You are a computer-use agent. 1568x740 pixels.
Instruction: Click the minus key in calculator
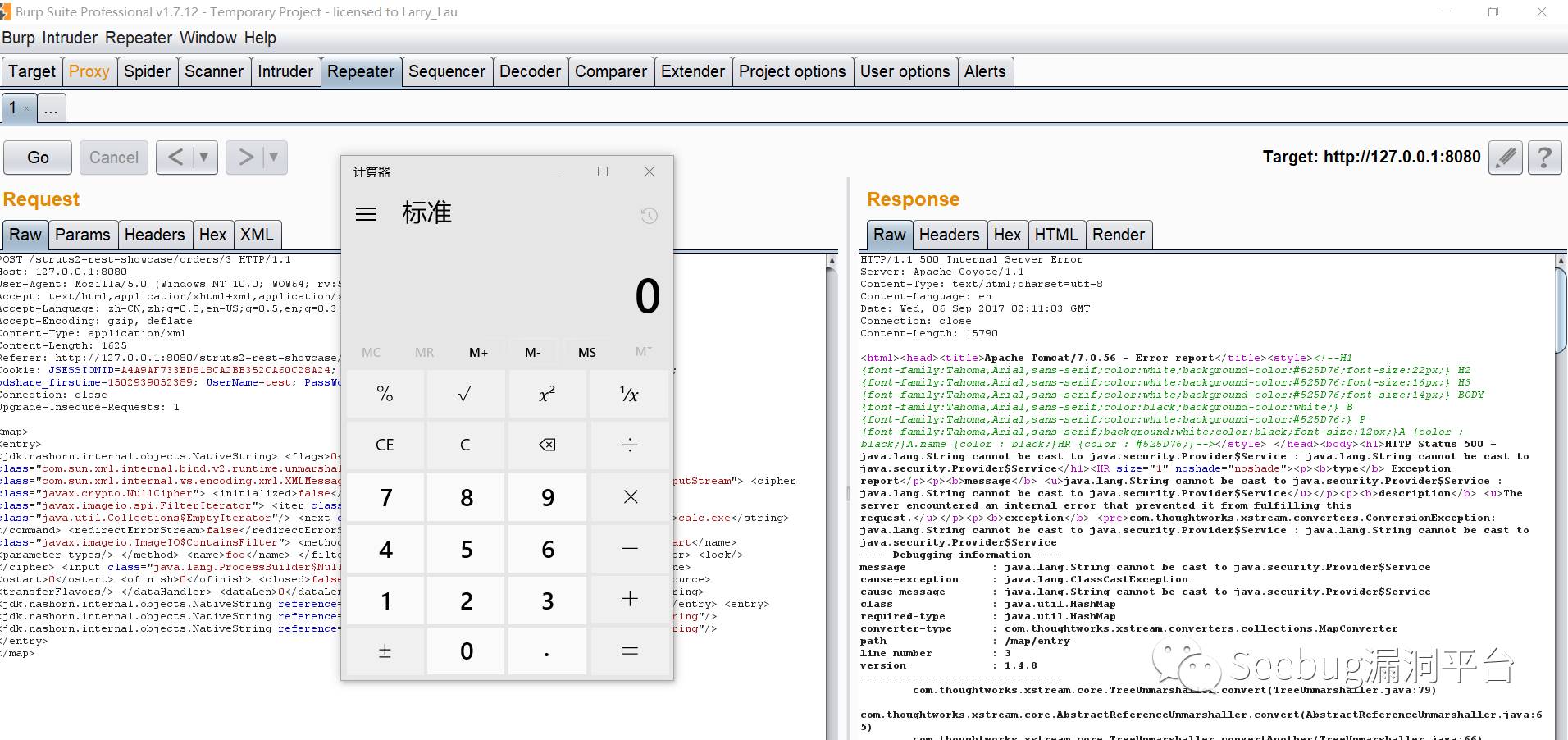click(629, 548)
